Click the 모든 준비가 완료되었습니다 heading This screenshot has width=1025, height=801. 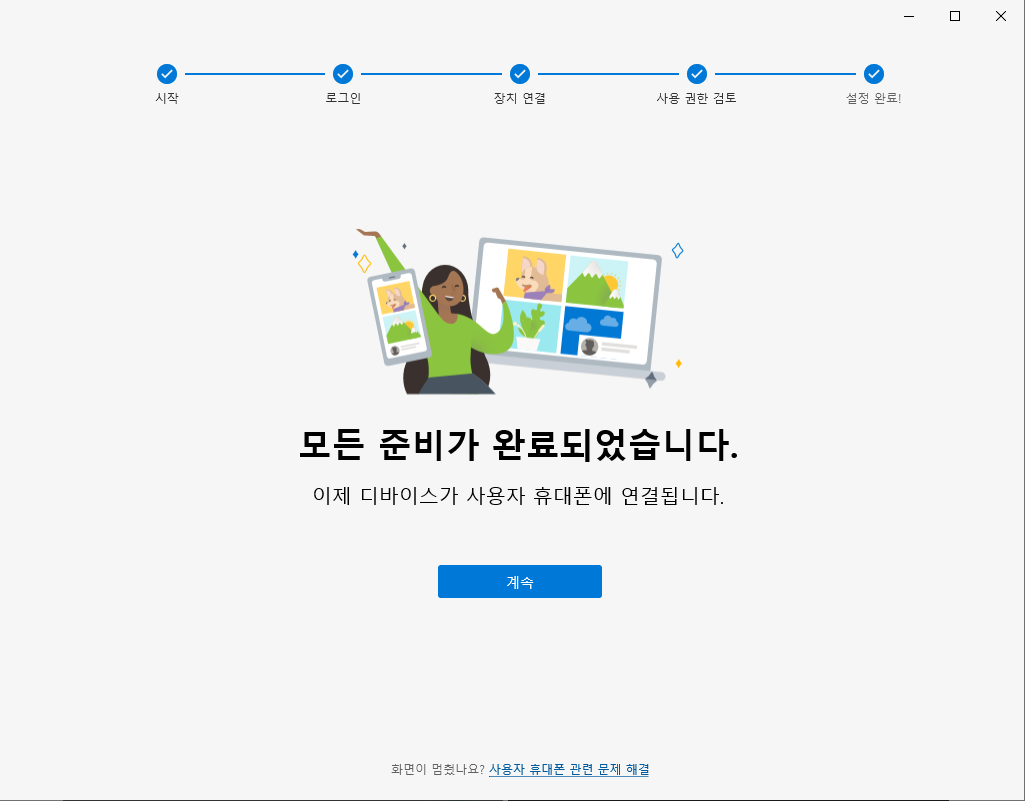point(519,445)
